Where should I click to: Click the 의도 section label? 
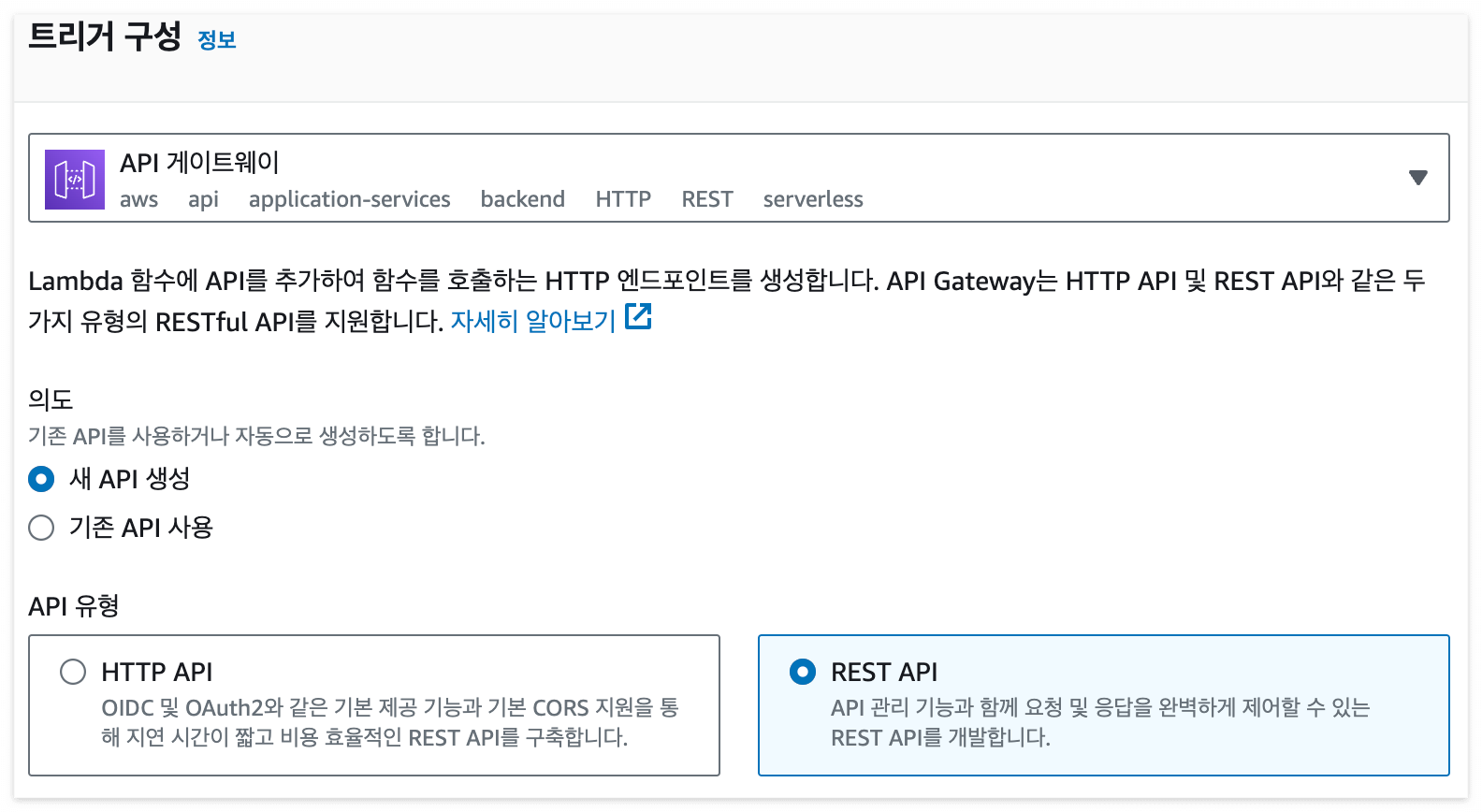51,399
